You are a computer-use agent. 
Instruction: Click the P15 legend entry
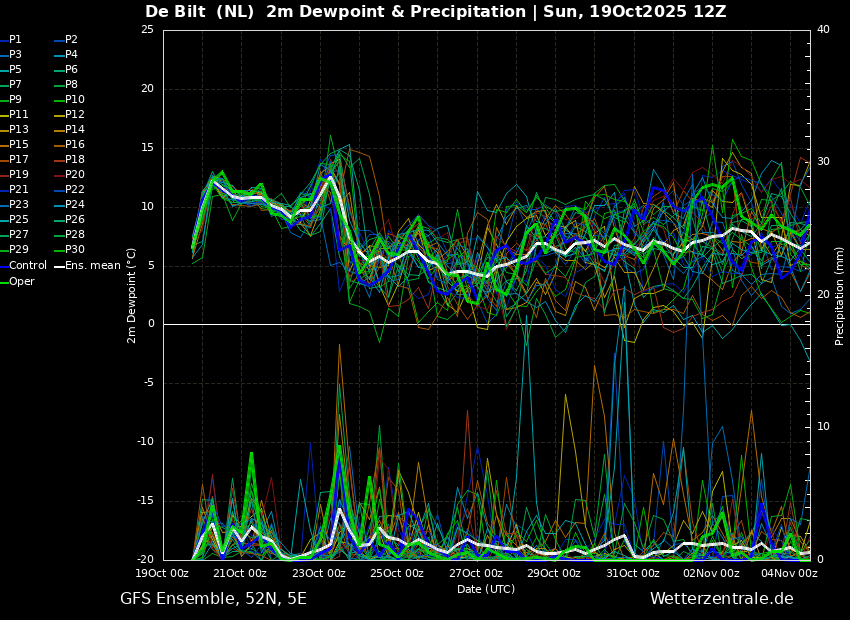coord(14,144)
